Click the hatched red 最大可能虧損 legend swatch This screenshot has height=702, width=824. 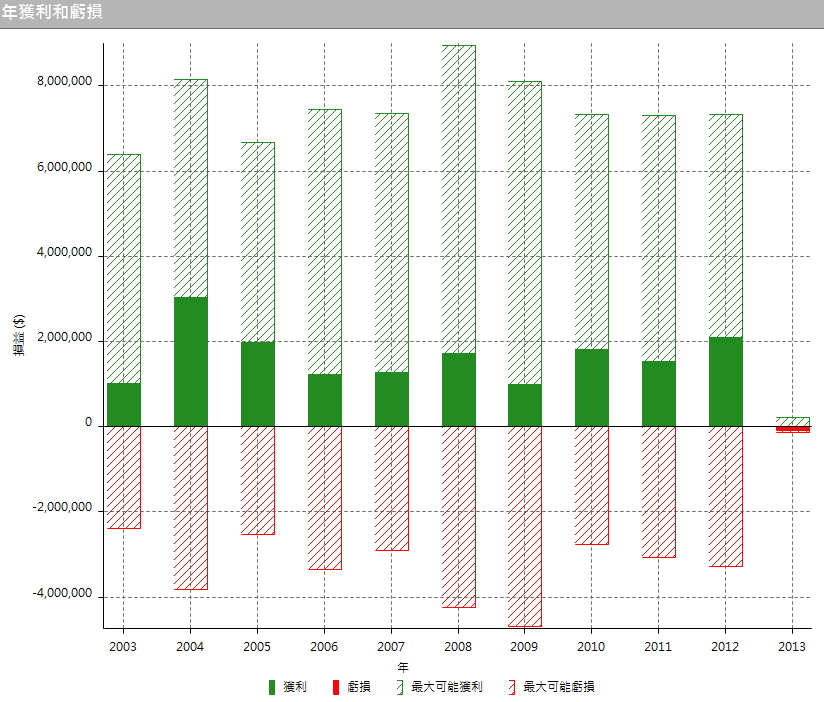click(x=512, y=687)
